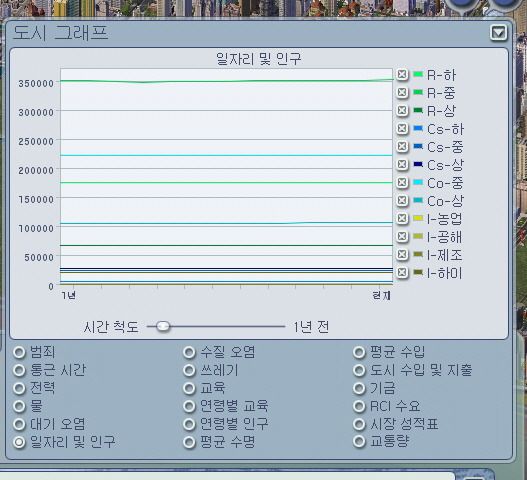Select the 대기 오염 graph option

click(x=19, y=424)
